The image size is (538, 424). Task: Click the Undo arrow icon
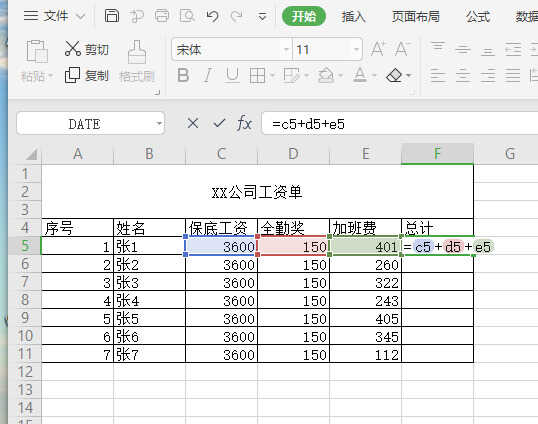pos(212,16)
